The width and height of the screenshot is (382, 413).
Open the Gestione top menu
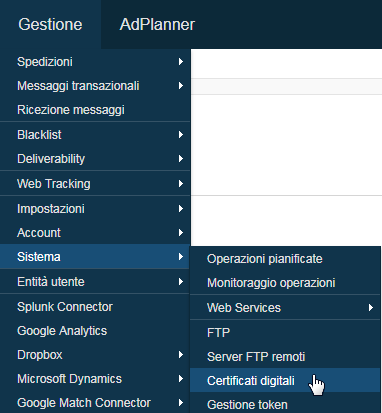(50, 24)
